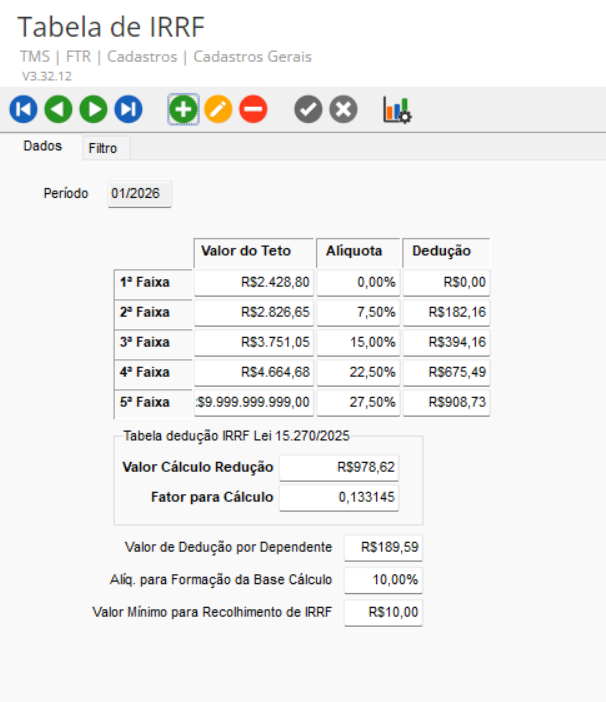Edit the current record with pencil icon
This screenshot has width=606, height=702.
click(x=218, y=110)
